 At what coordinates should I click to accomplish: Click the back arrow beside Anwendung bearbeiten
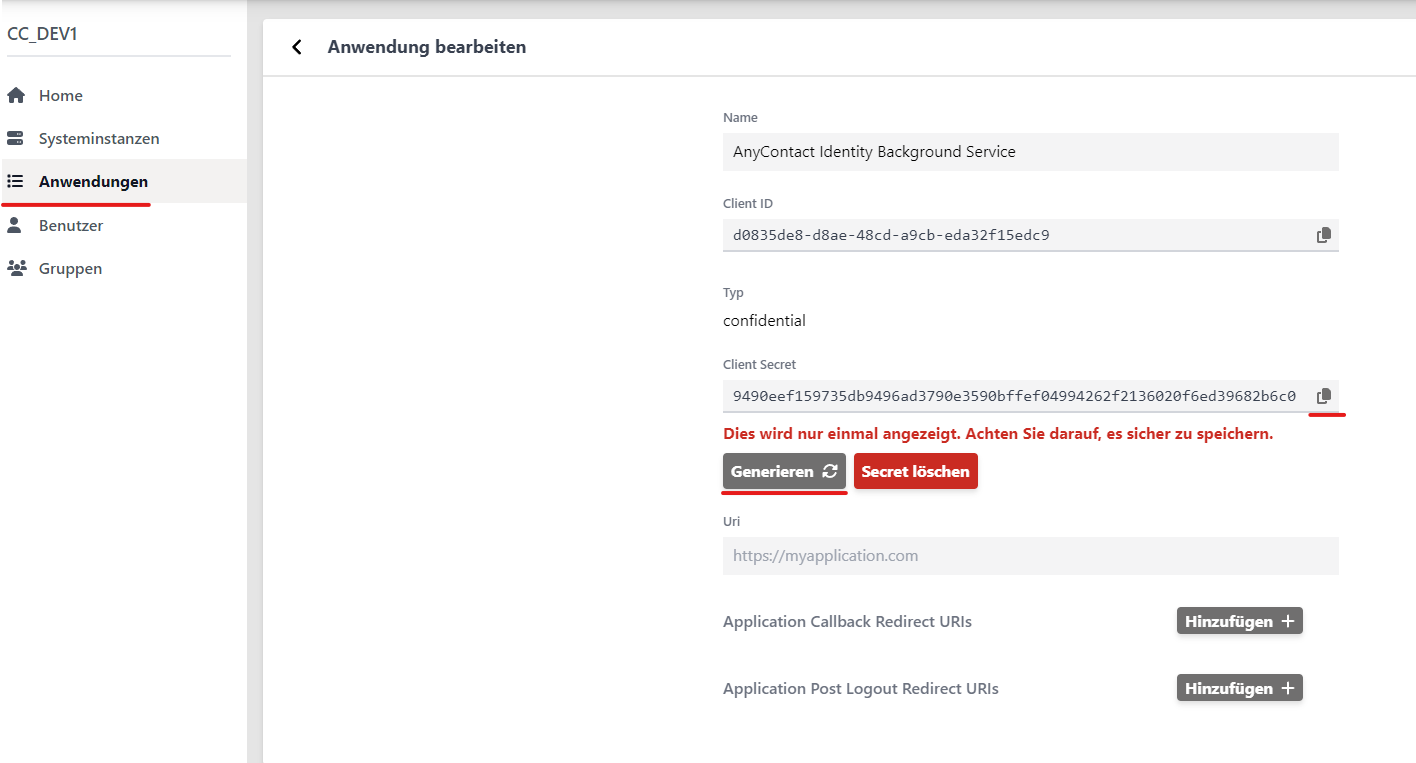tap(296, 47)
